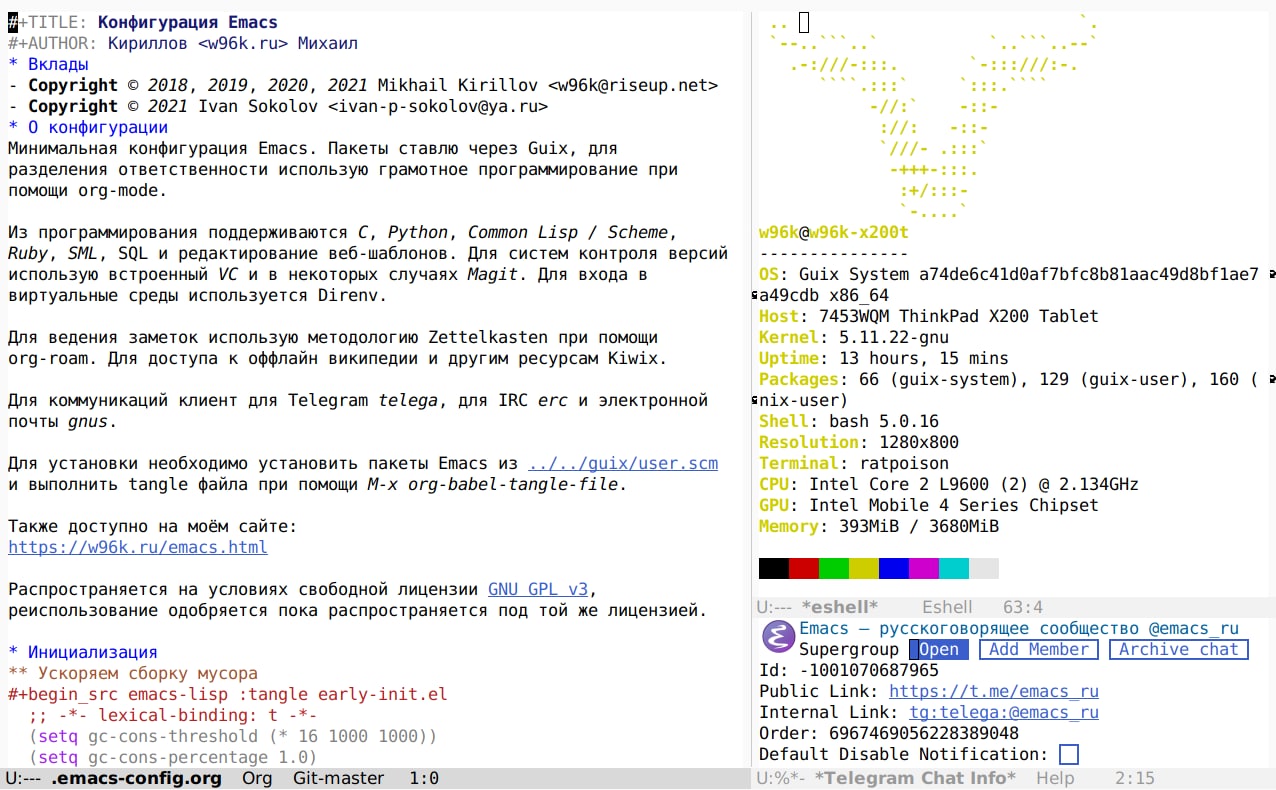The height and width of the screenshot is (790, 1276).
Task: Click the w96k@w96k-x200t hostname text
Action: tap(834, 232)
